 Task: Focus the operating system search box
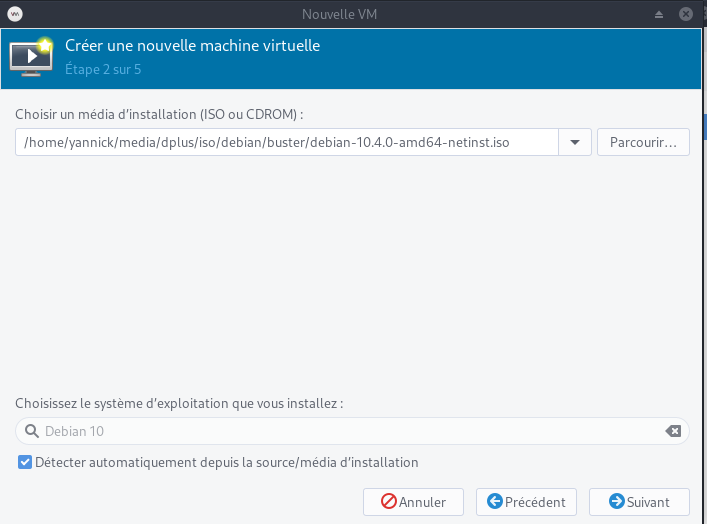350,431
